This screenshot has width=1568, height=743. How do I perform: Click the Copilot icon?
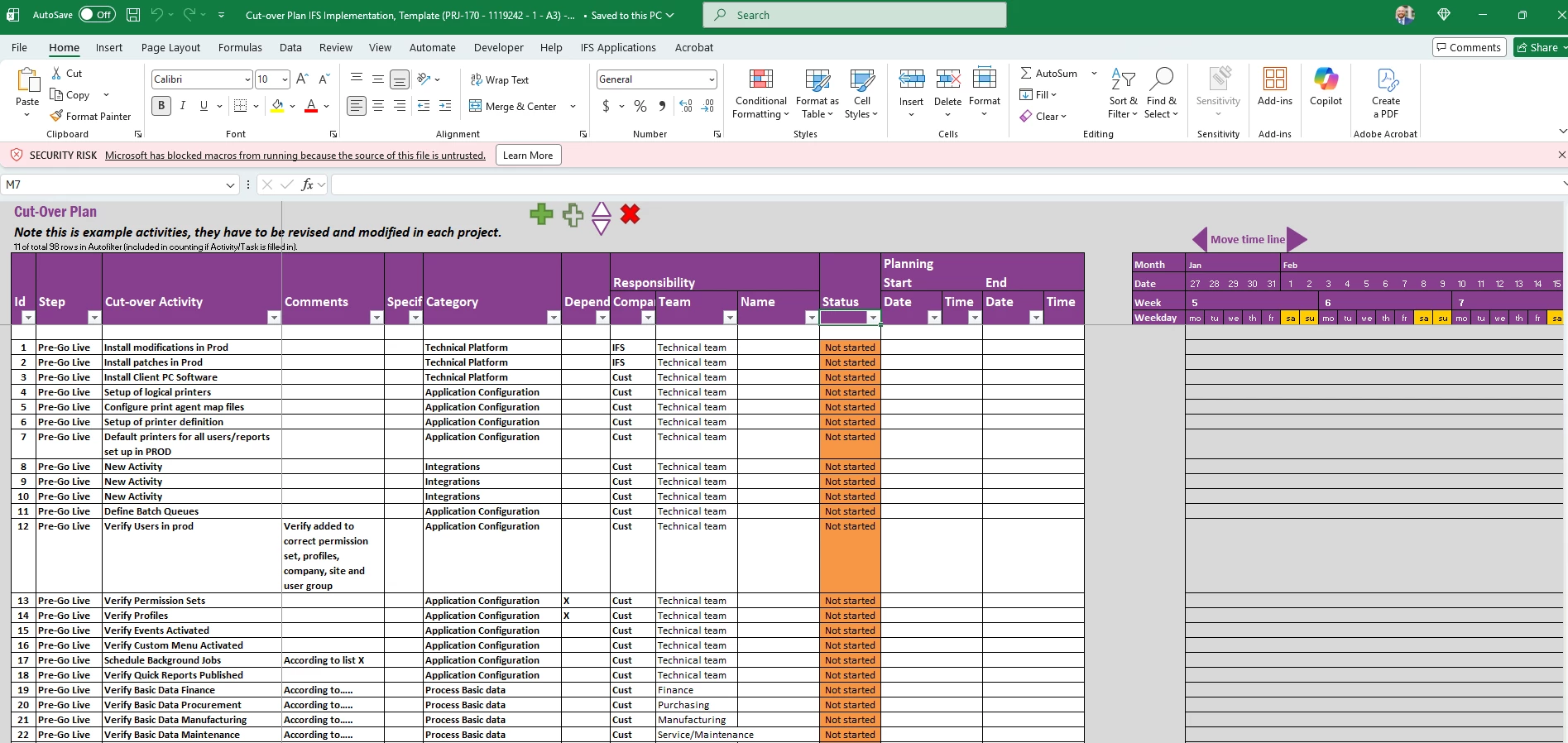1326,88
